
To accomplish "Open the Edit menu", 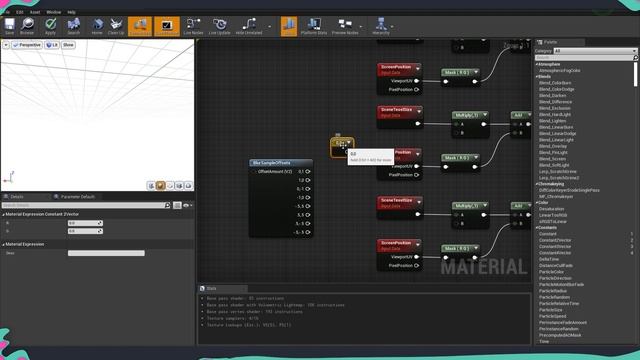I will [20, 12].
